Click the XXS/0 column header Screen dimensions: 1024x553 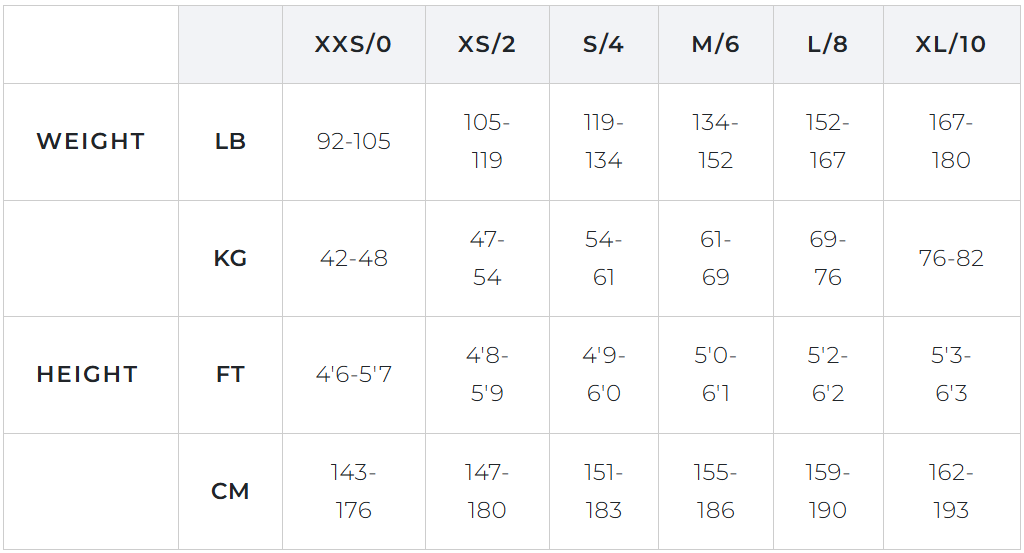(x=353, y=44)
